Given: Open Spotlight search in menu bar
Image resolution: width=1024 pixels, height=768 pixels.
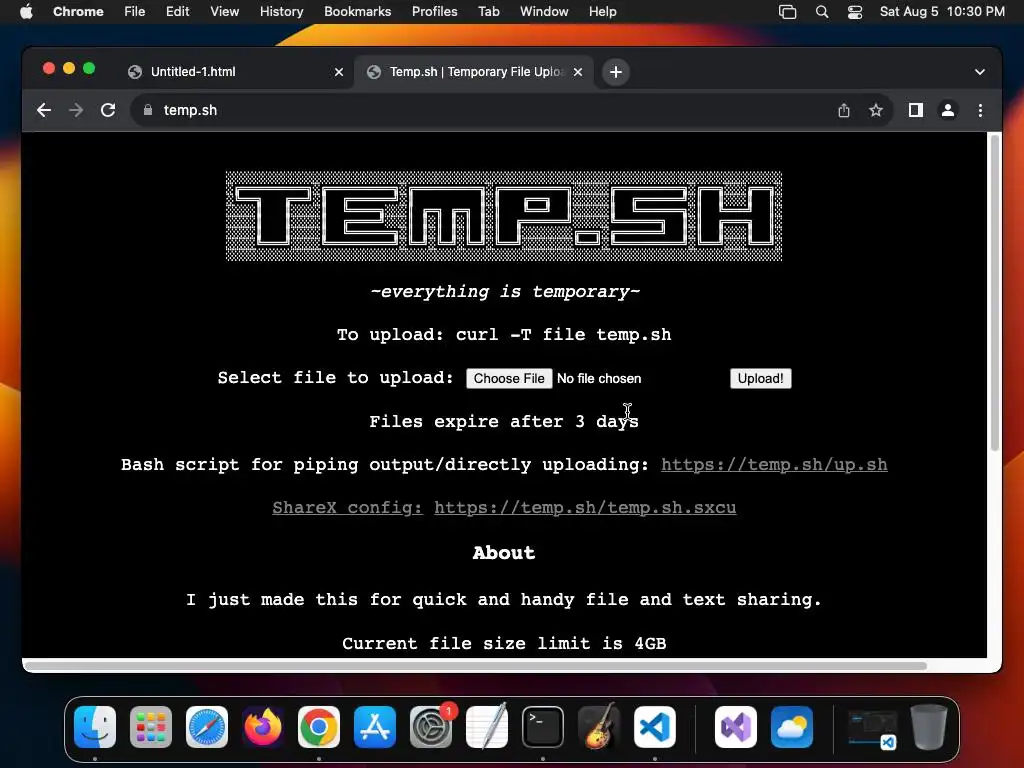Looking at the screenshot, I should pyautogui.click(x=822, y=12).
